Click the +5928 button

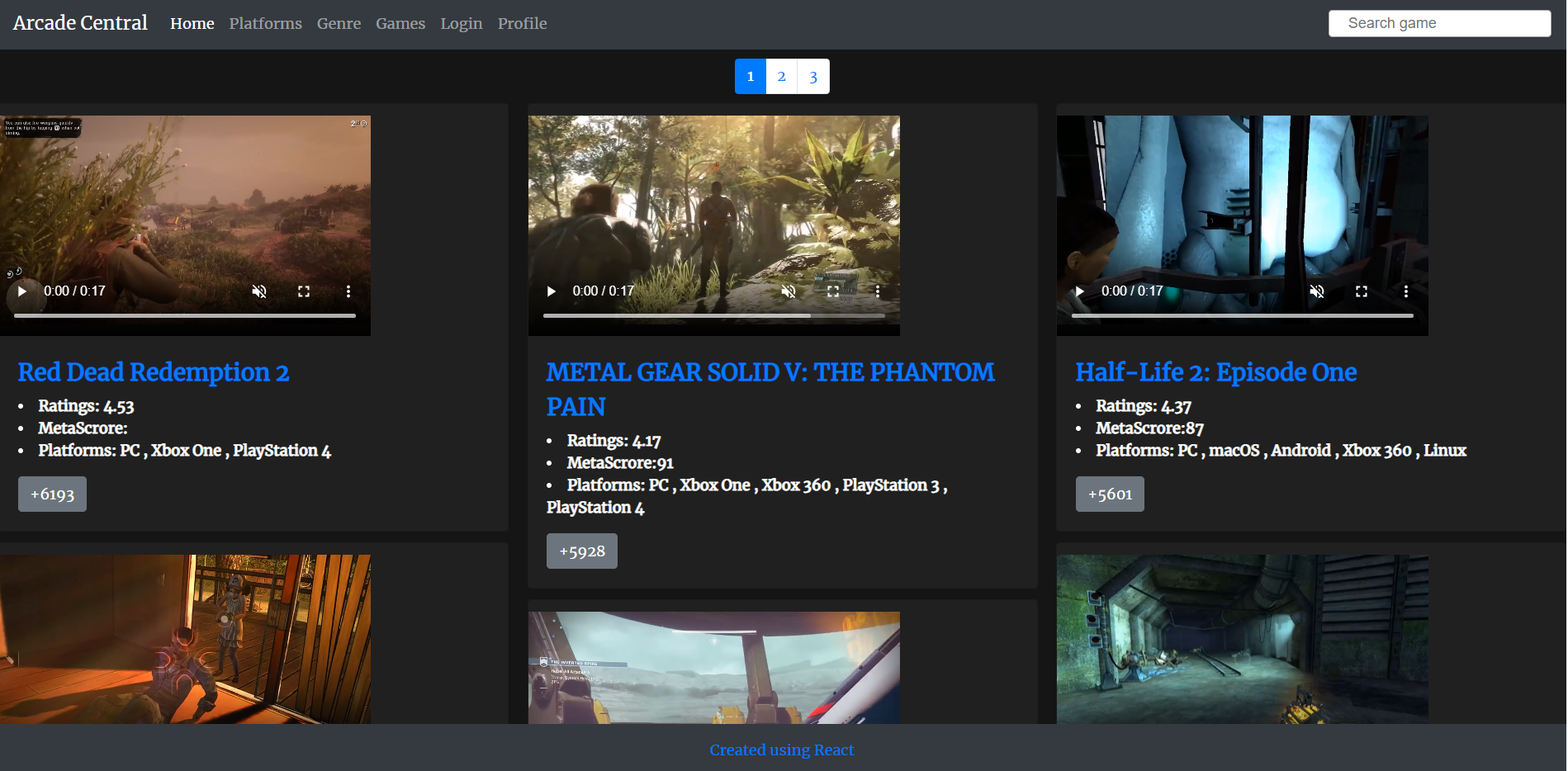tap(582, 551)
